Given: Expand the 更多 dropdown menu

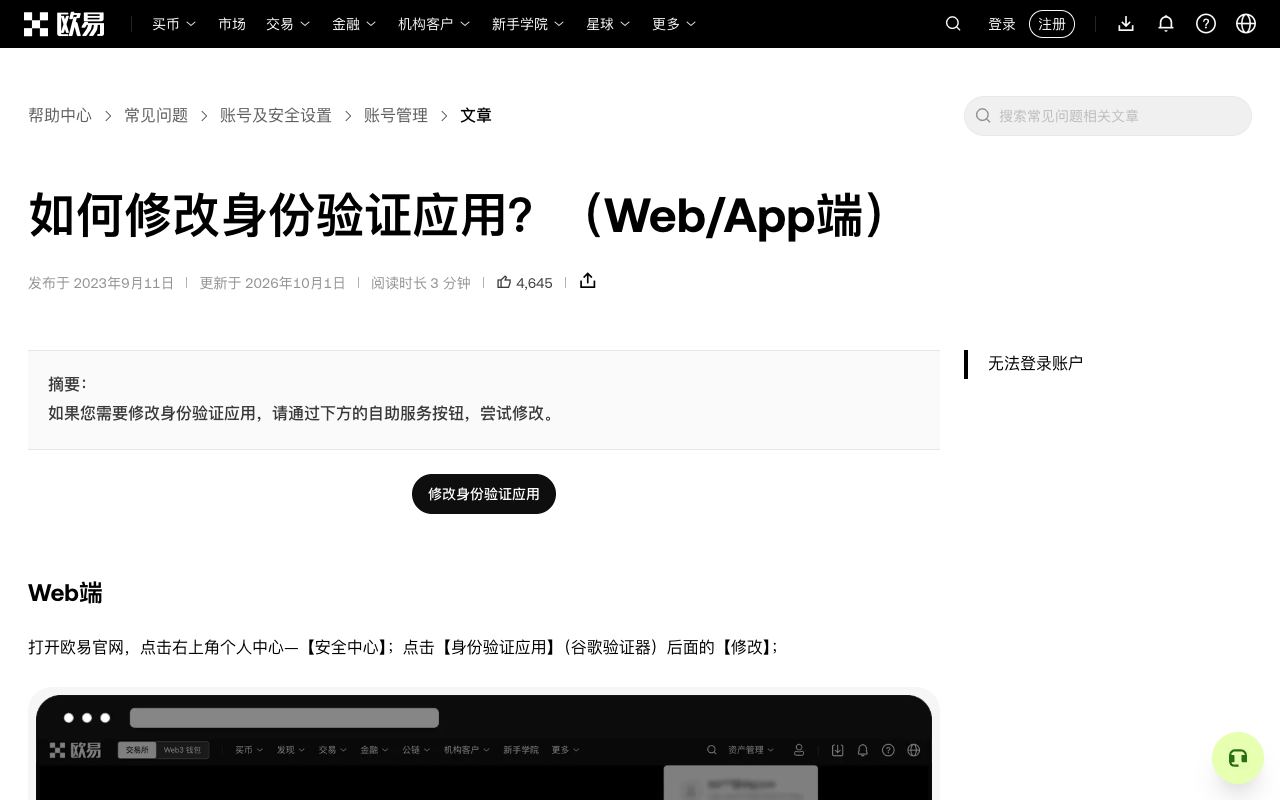Looking at the screenshot, I should 674,24.
